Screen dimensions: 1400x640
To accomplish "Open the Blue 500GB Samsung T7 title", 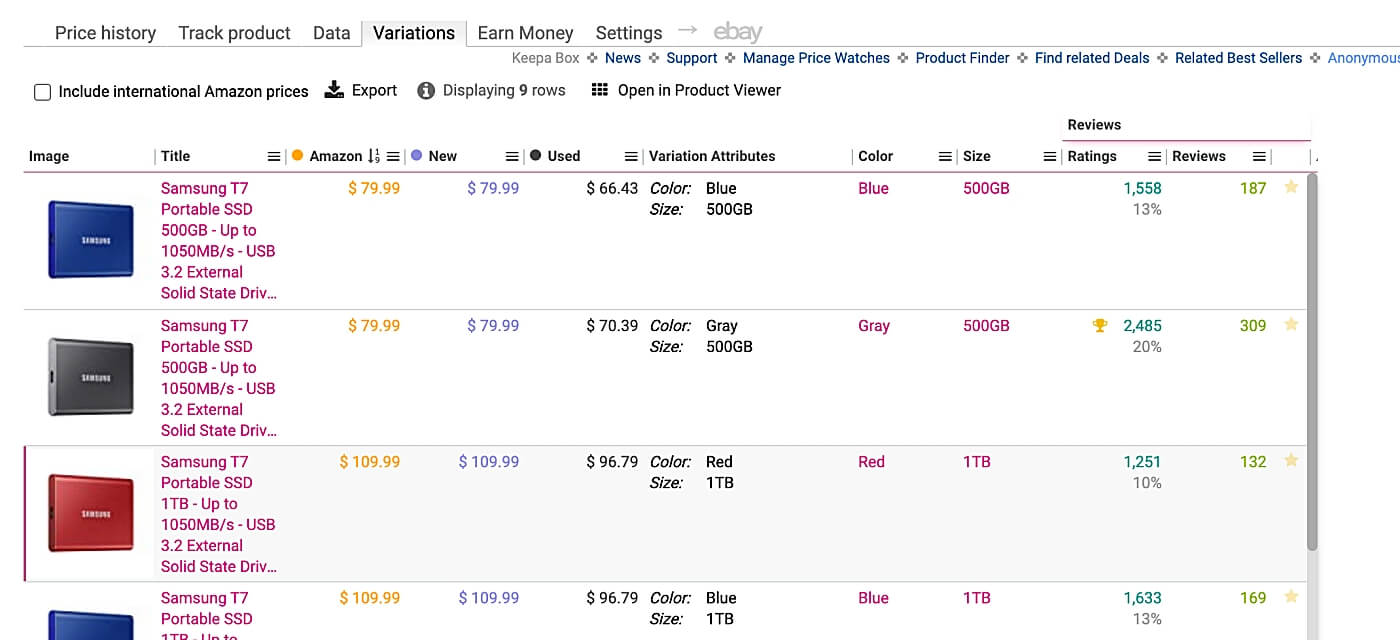I will (219, 240).
